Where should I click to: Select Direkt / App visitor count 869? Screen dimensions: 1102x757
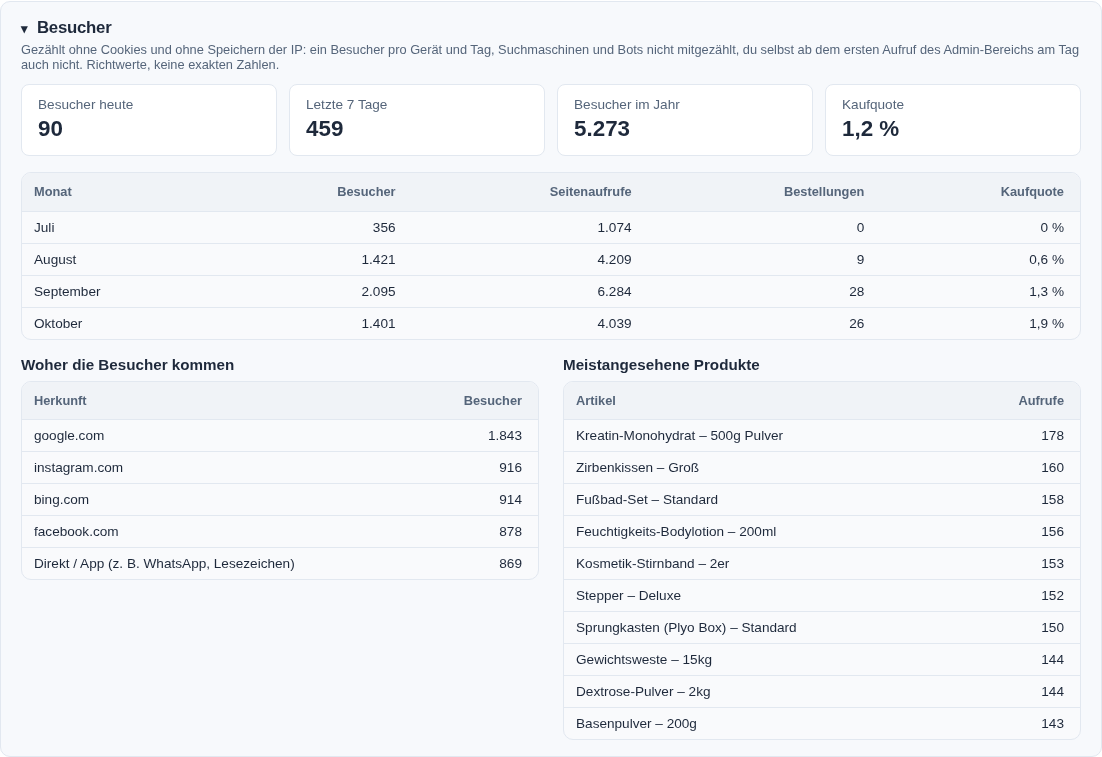point(510,564)
